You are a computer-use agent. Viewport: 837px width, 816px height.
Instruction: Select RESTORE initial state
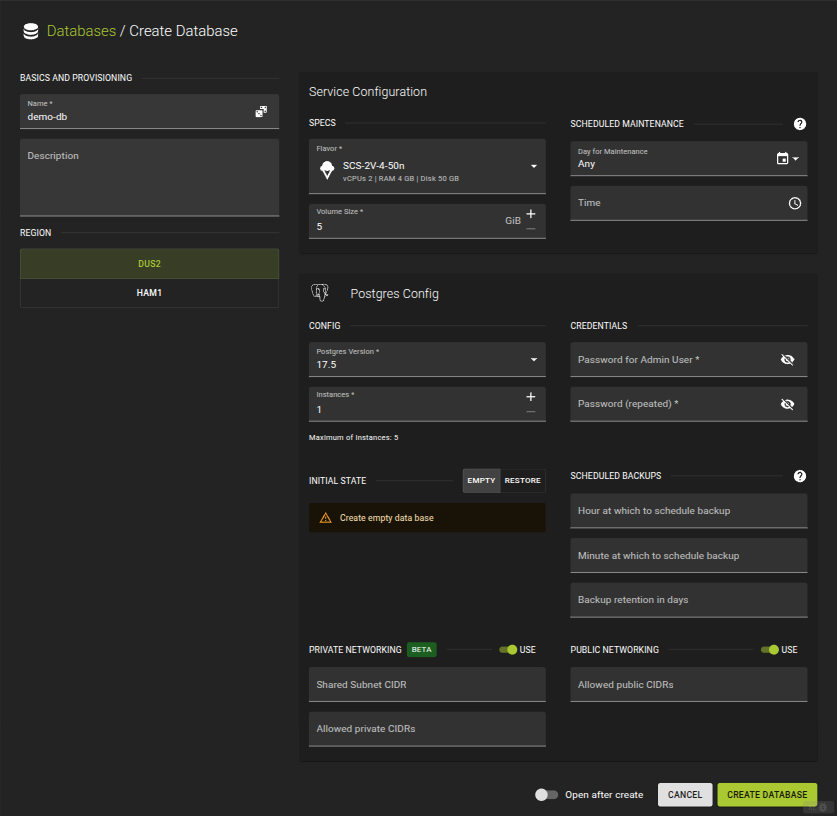click(523, 480)
